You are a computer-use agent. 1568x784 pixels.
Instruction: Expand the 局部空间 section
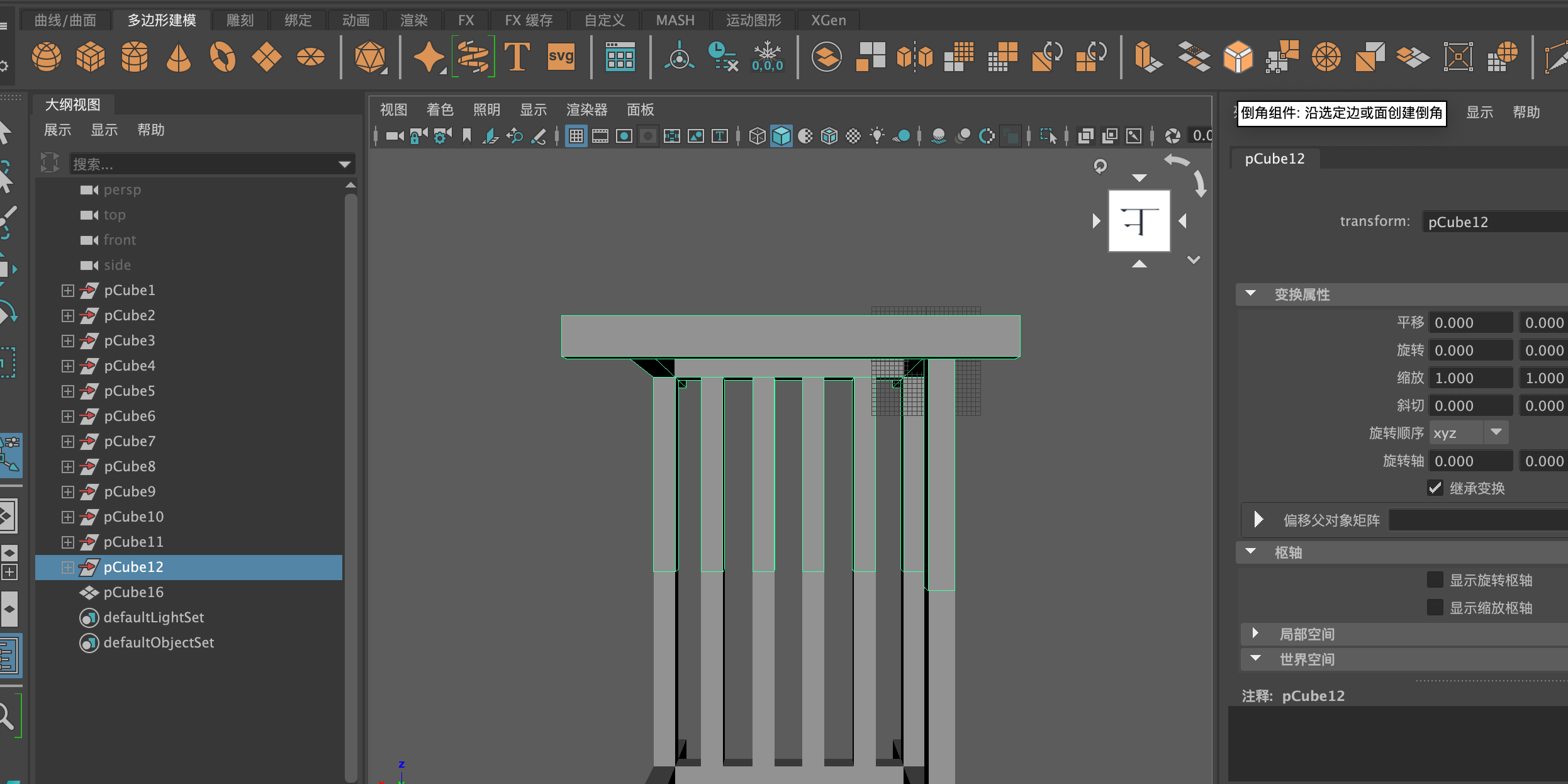1255,634
